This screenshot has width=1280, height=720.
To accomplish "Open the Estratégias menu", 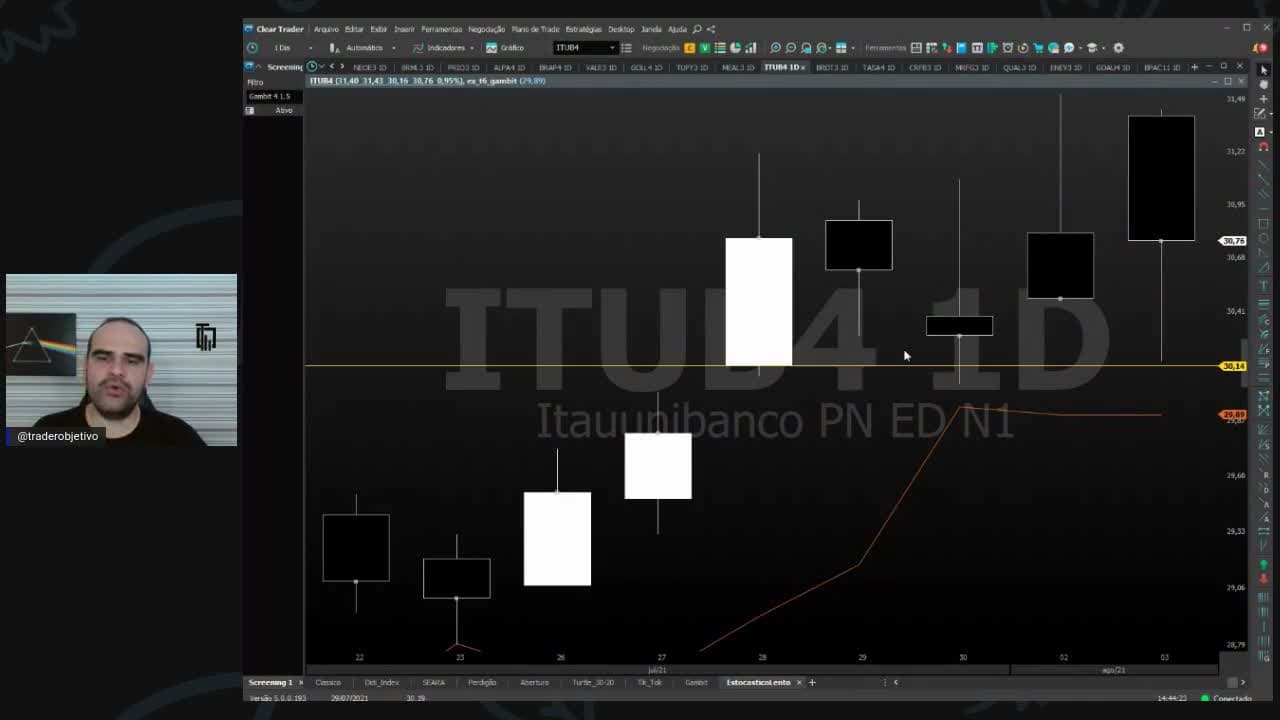I will pyautogui.click(x=583, y=29).
